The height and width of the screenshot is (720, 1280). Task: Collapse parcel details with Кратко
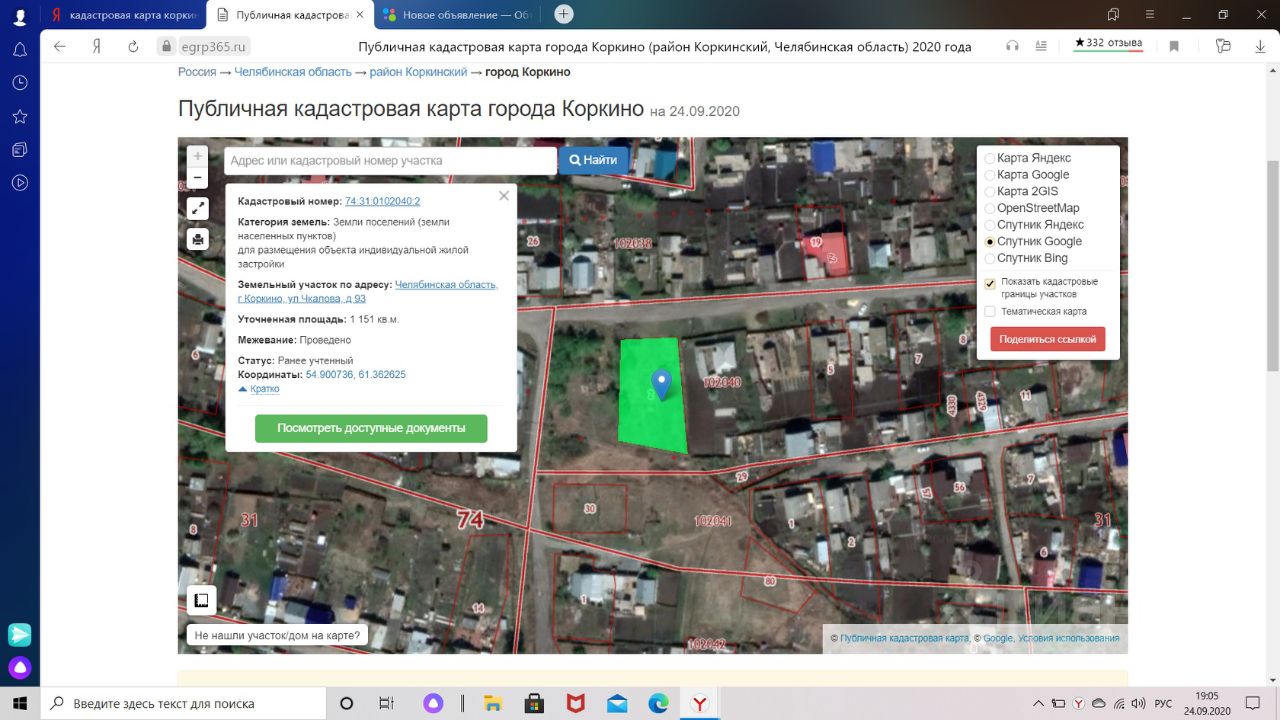tap(264, 389)
